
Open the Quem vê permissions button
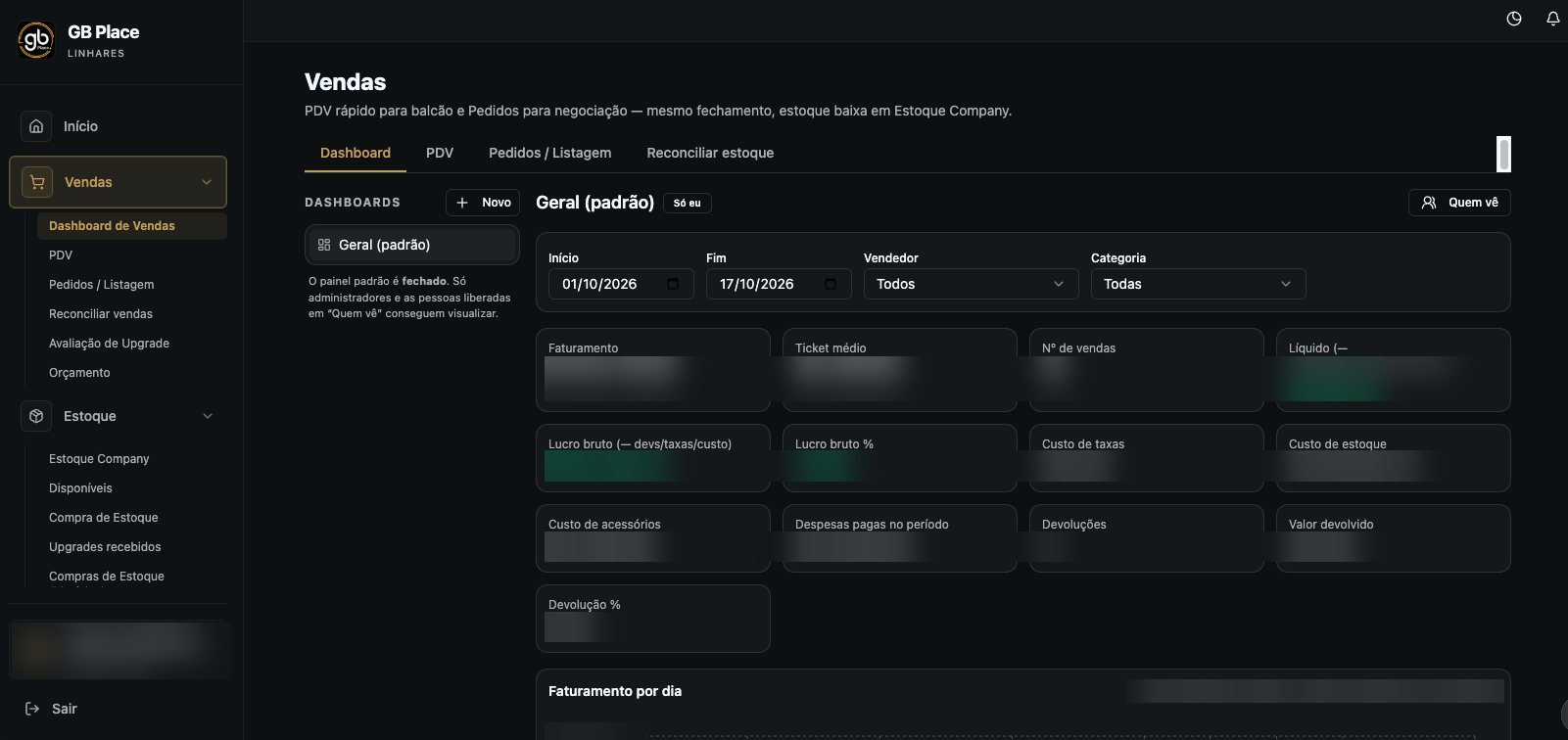click(x=1459, y=203)
